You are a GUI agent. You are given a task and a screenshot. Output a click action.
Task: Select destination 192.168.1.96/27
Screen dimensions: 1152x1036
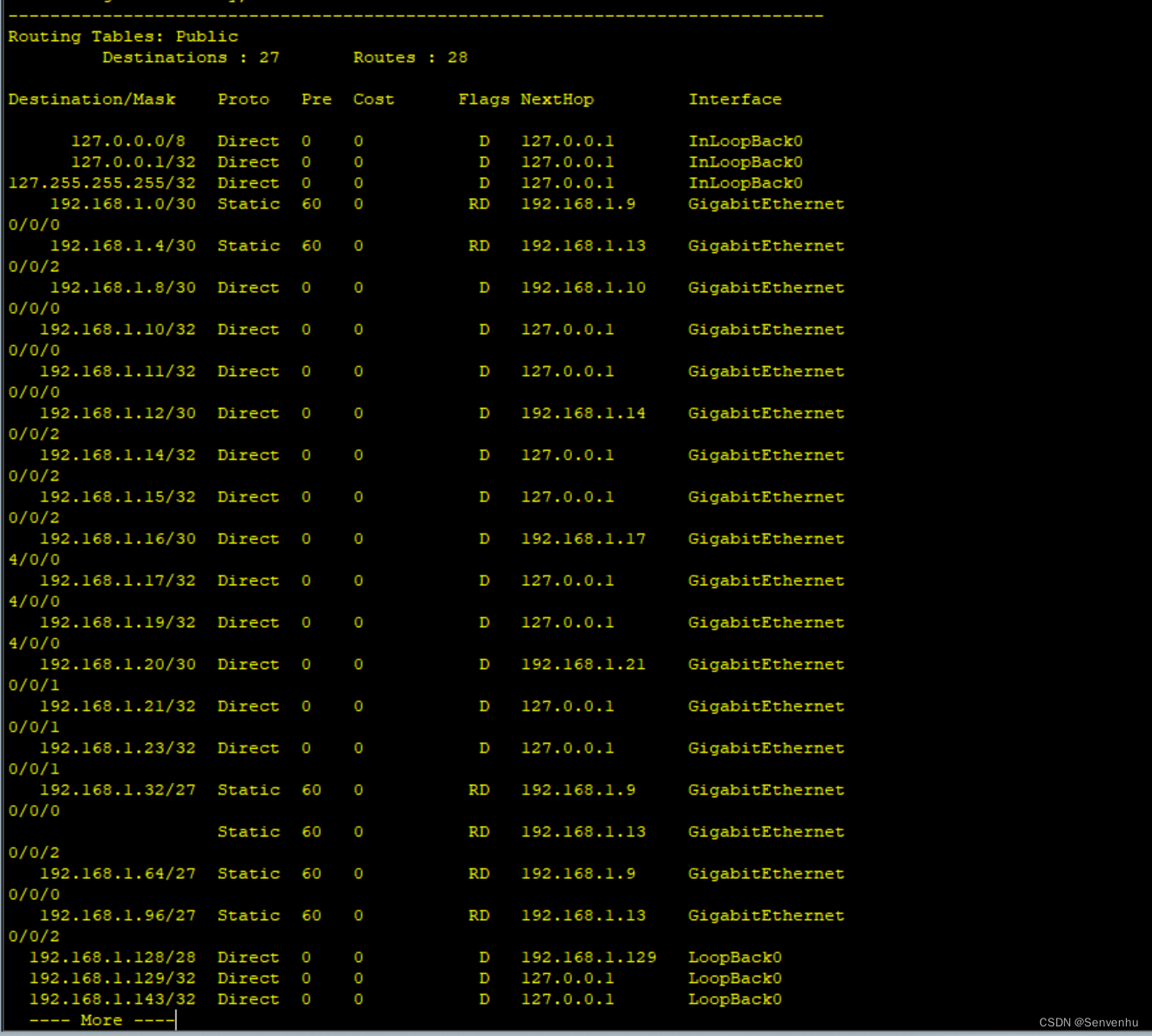coord(118,916)
